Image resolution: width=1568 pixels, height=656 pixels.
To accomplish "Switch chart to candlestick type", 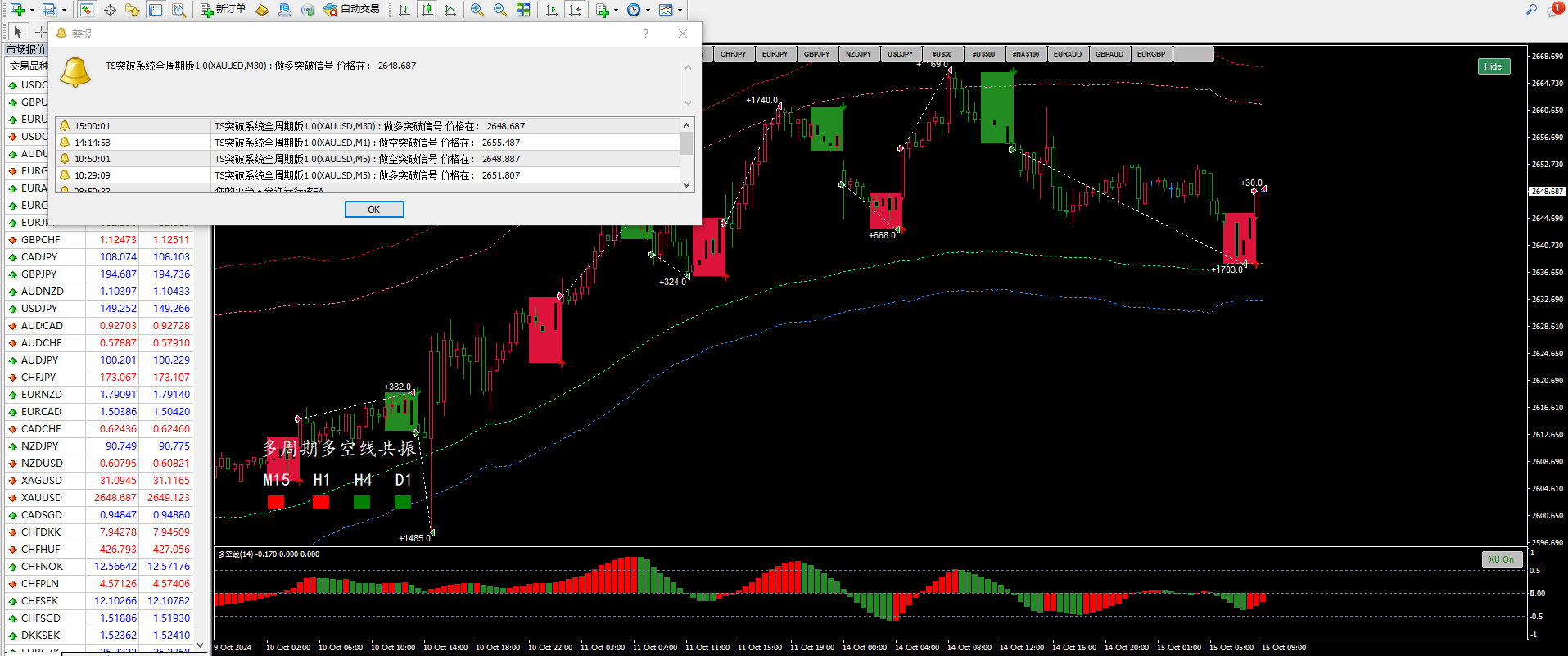I will (x=427, y=10).
